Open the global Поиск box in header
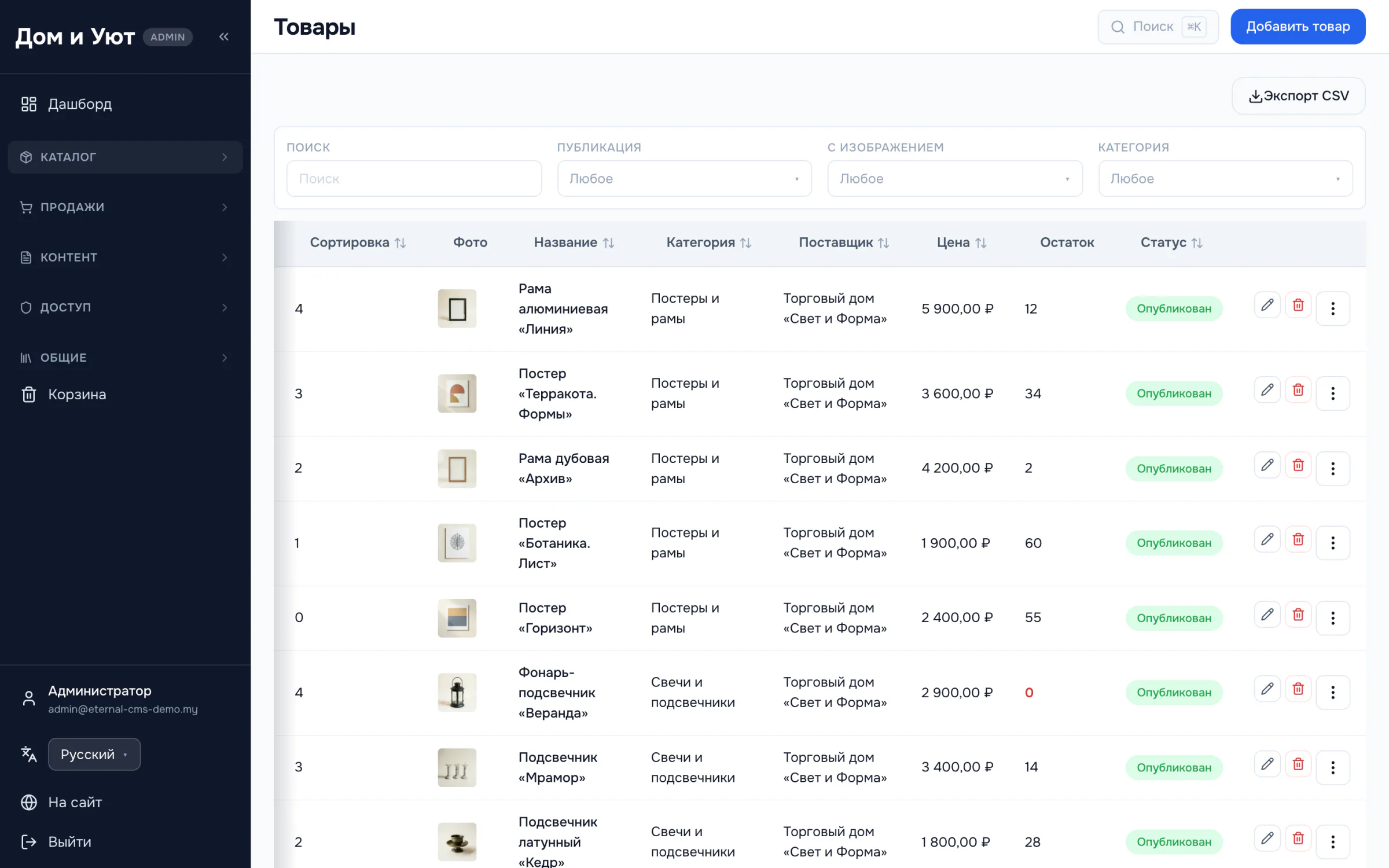Screen dimensions: 1389x868 click(1157, 27)
